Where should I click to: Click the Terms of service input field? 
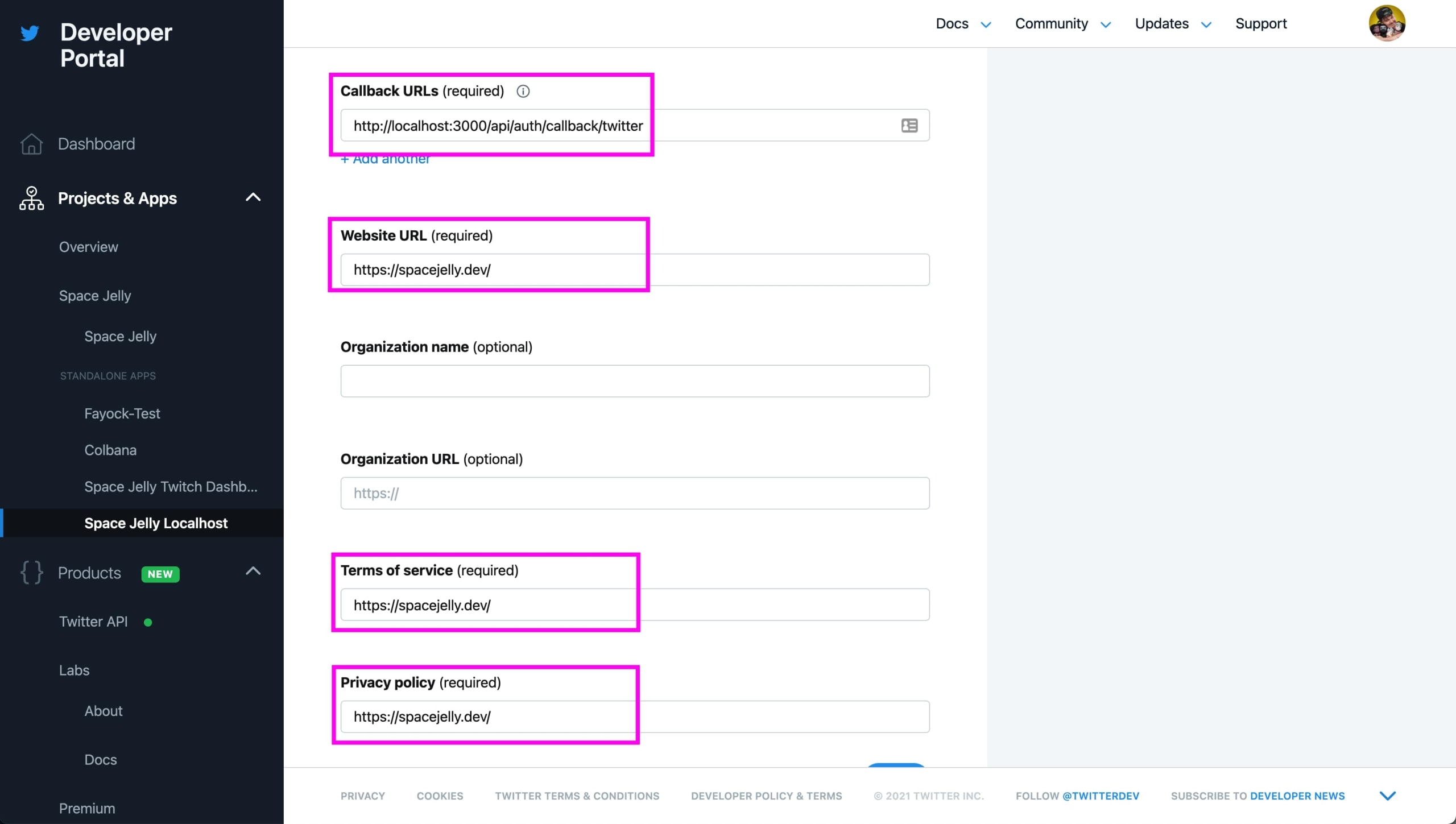point(635,604)
